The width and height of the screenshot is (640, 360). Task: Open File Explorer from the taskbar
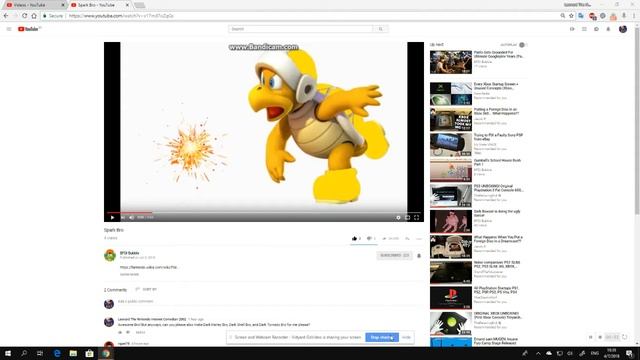[73, 353]
